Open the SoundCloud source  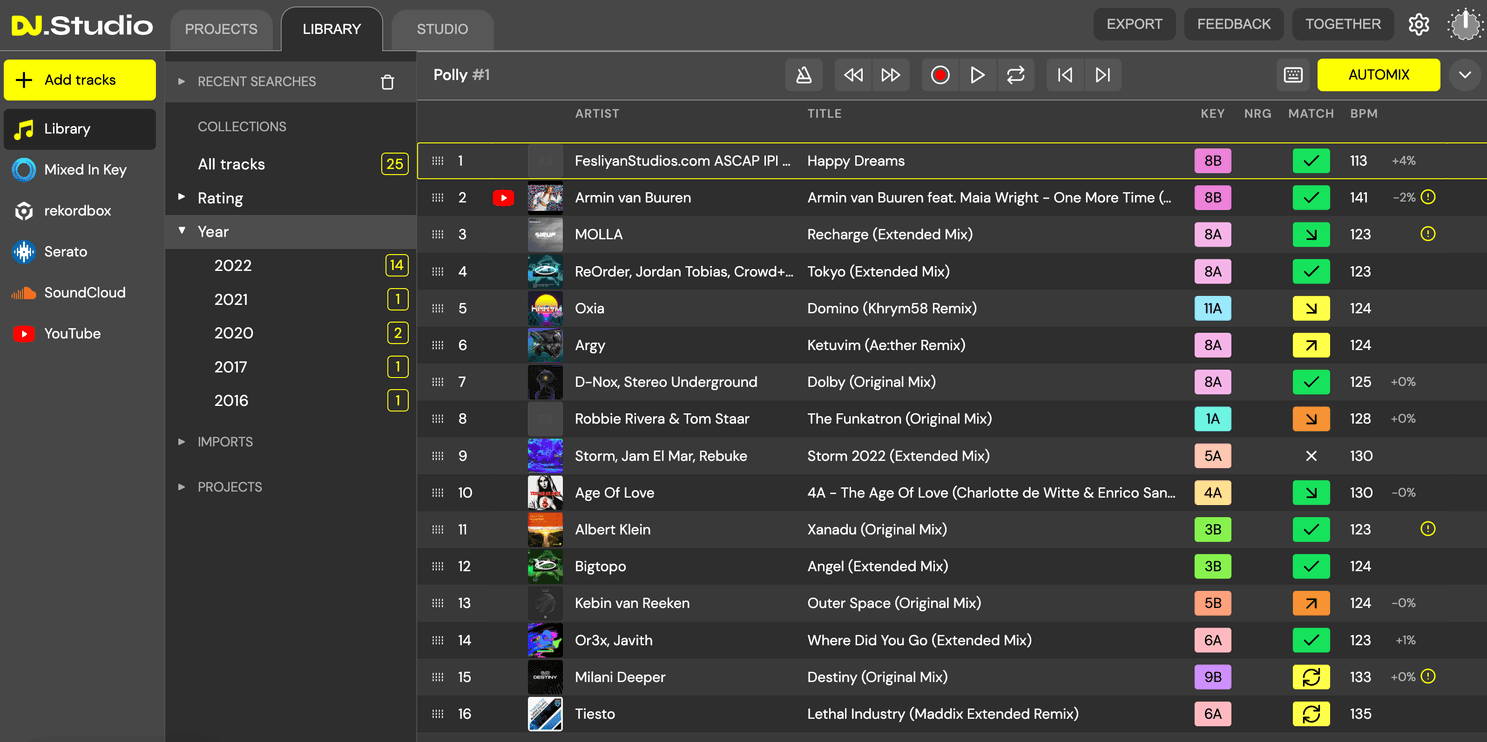click(x=79, y=293)
